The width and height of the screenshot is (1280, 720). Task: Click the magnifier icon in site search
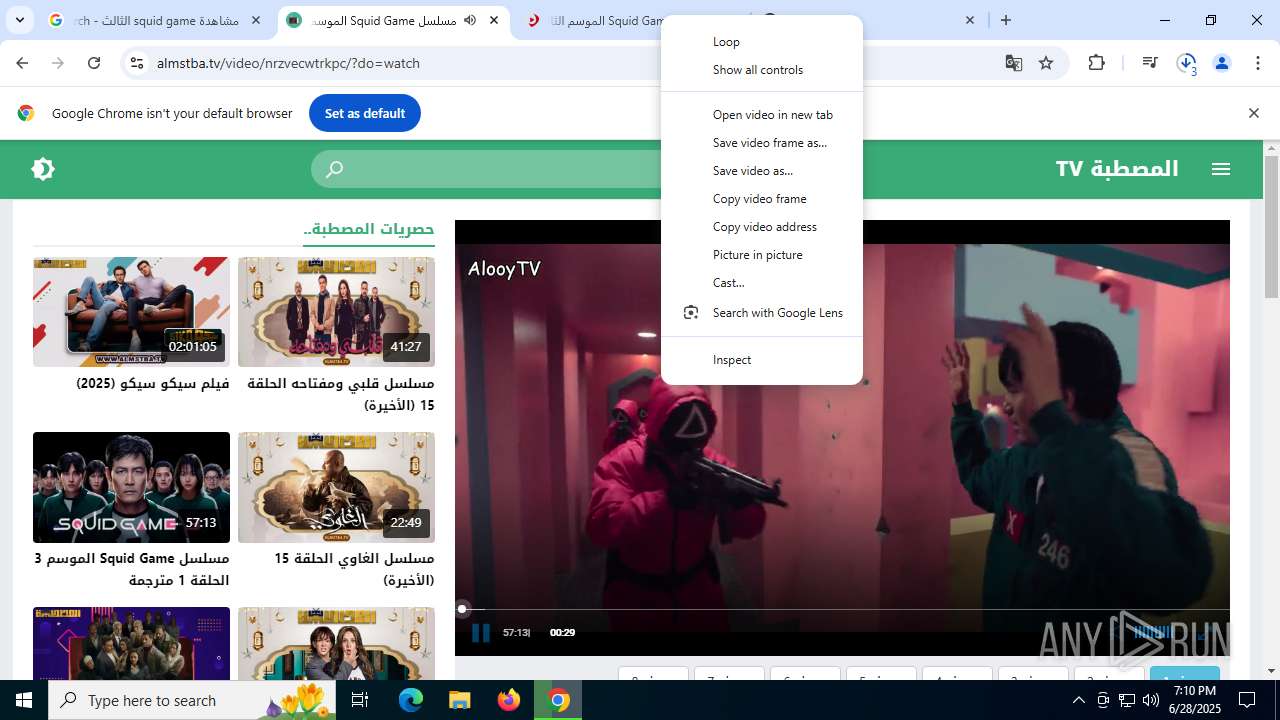click(x=335, y=169)
